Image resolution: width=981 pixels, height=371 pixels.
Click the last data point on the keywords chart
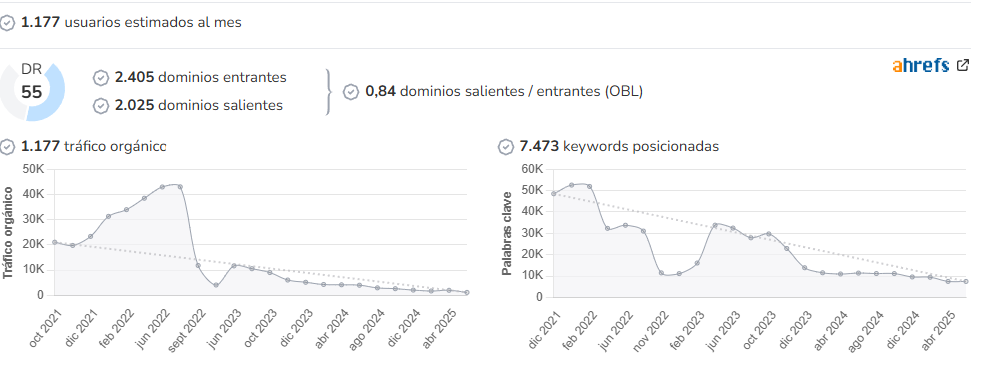point(966,282)
